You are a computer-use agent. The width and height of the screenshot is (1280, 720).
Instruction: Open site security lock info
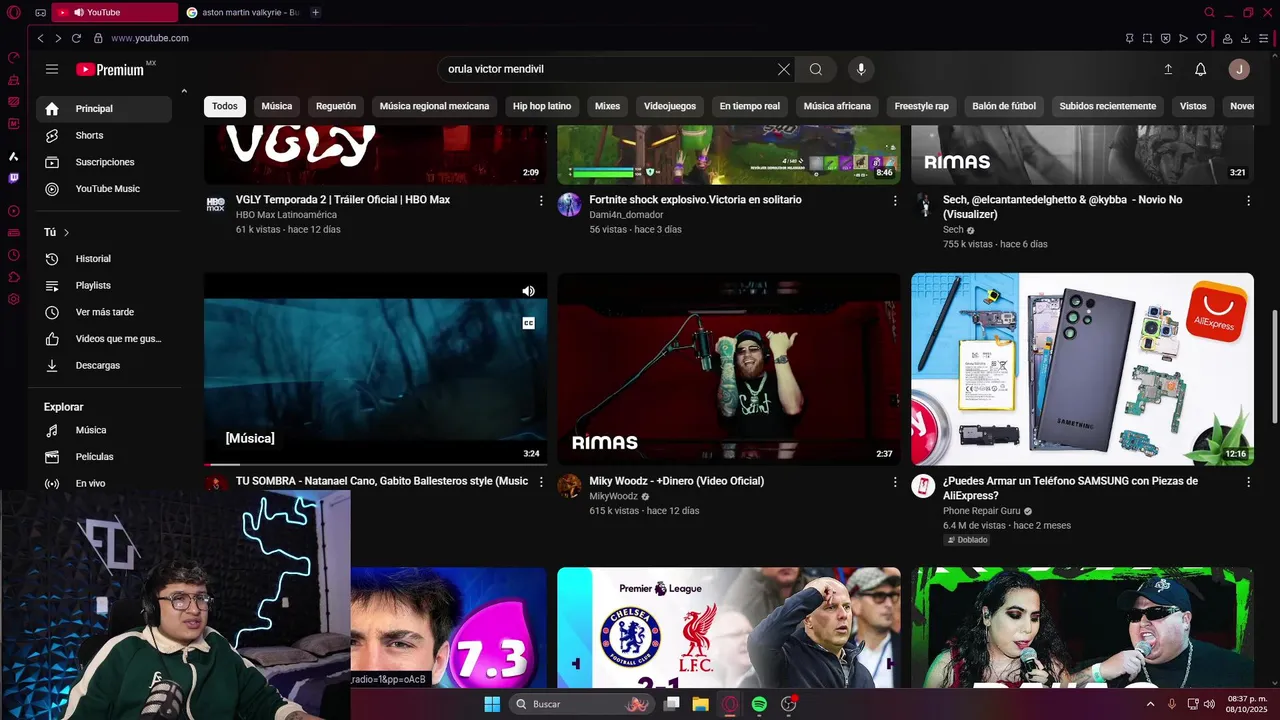point(98,38)
